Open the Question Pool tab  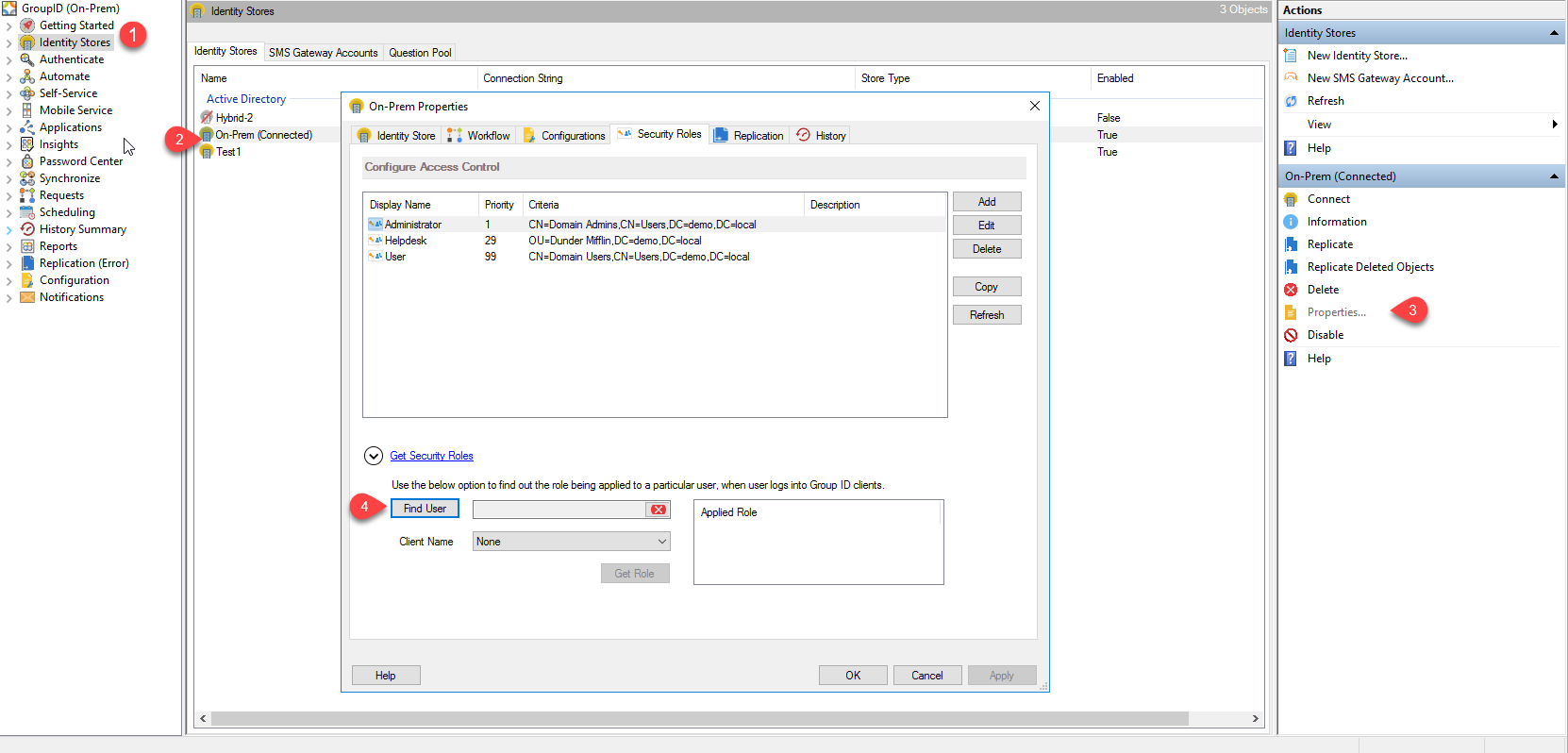420,53
